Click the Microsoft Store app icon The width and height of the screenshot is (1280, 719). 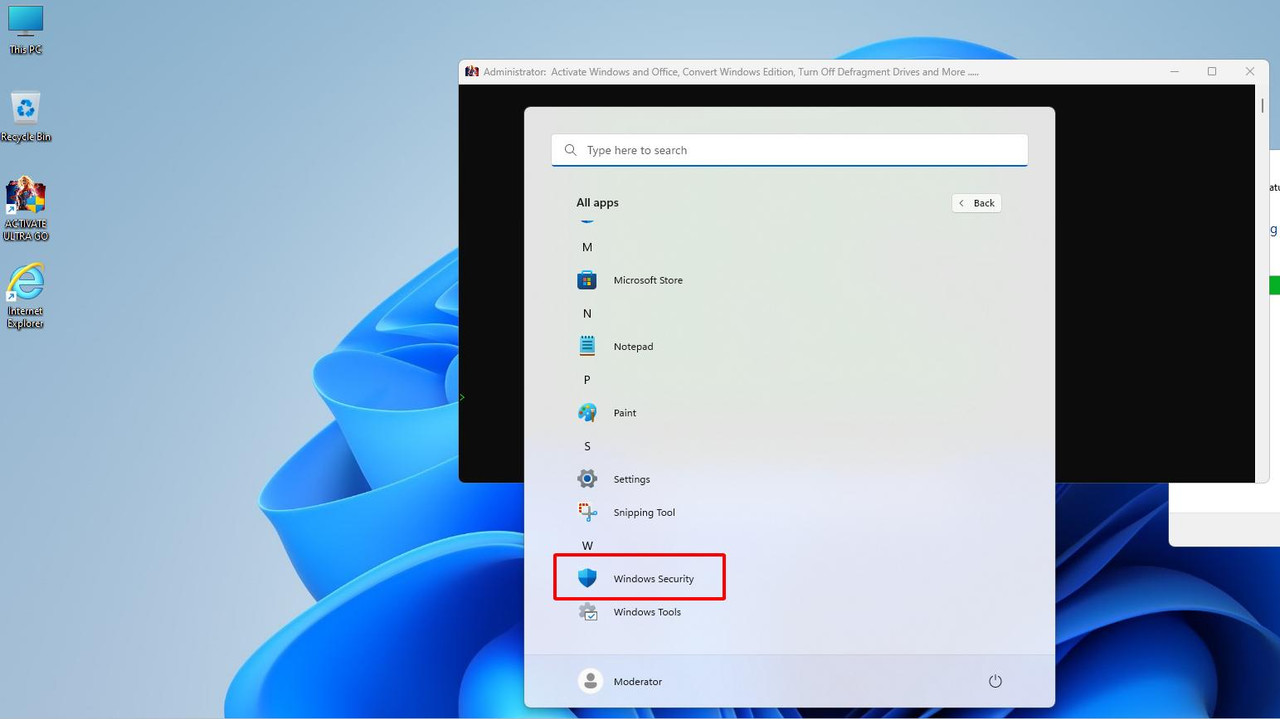click(x=587, y=280)
